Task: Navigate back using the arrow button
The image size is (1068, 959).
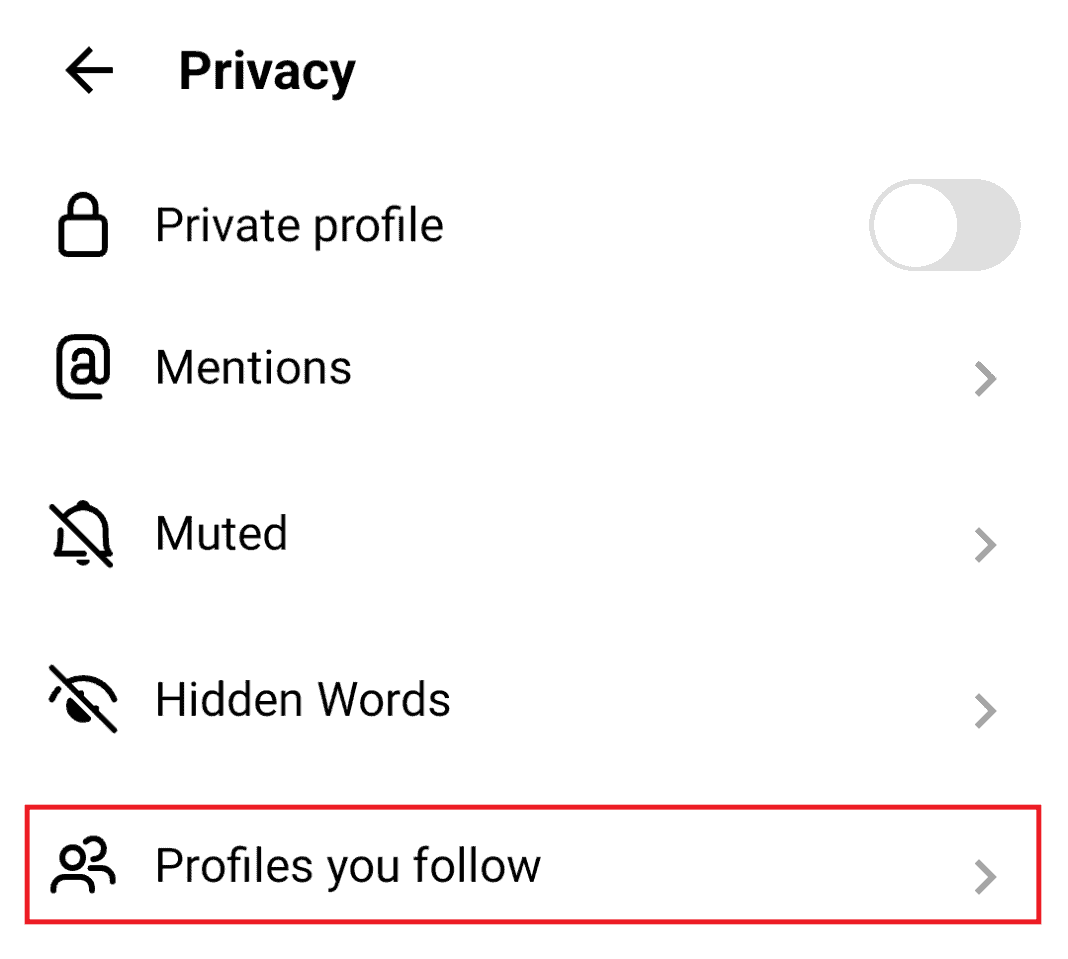Action: click(x=88, y=70)
